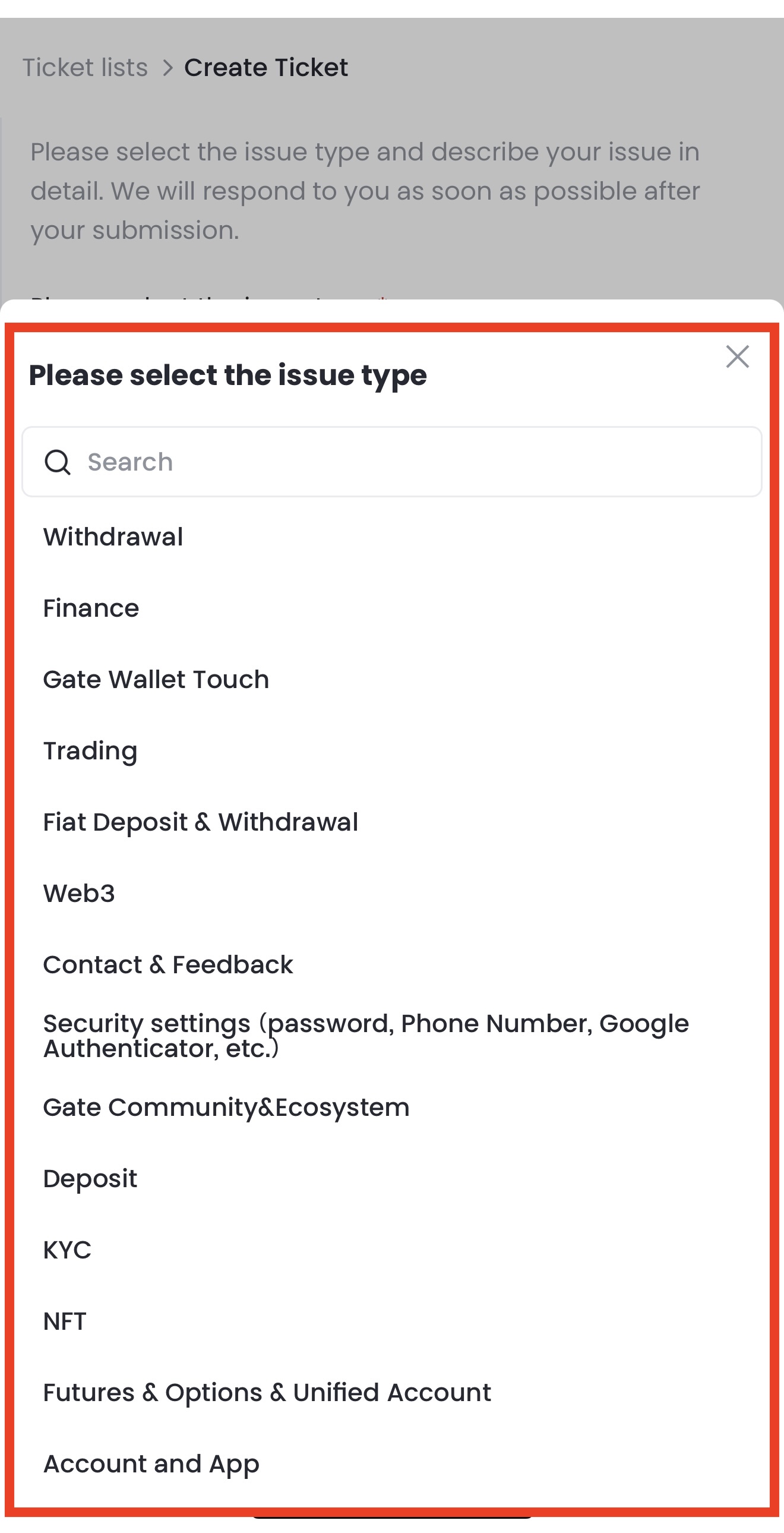Click the breadcrumb chevron arrow
Image resolution: width=784 pixels, height=1533 pixels.
(x=167, y=68)
